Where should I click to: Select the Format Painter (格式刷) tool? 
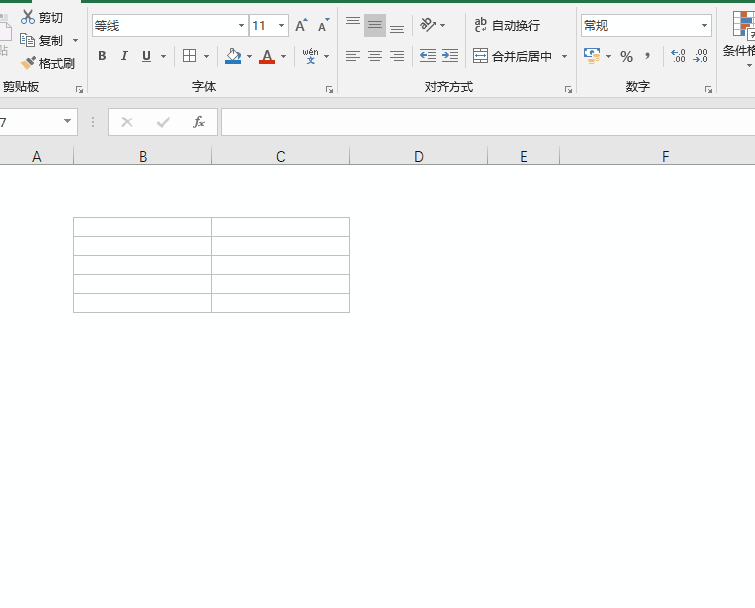click(47, 63)
